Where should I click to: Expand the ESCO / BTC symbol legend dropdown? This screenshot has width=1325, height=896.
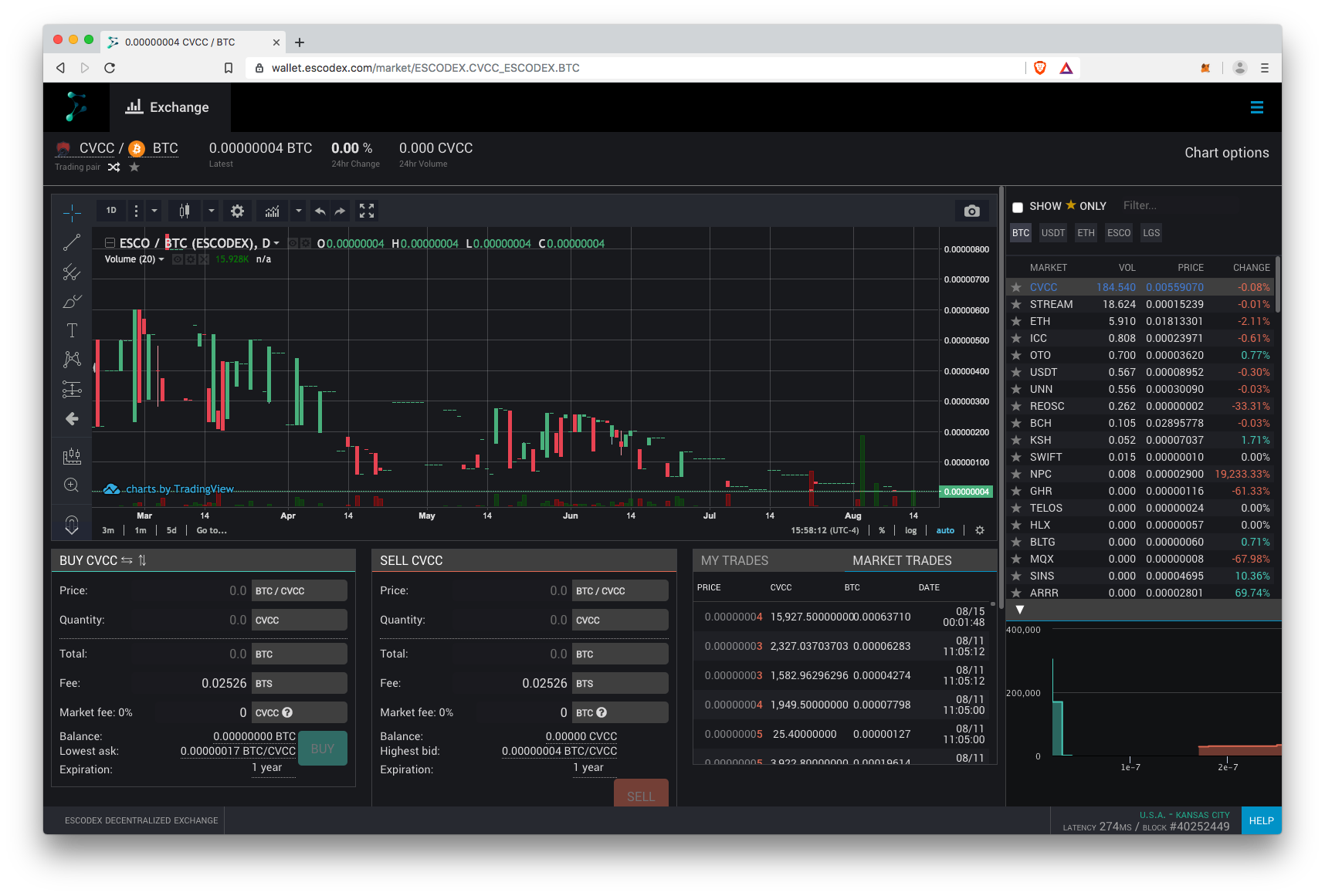pyautogui.click(x=276, y=244)
